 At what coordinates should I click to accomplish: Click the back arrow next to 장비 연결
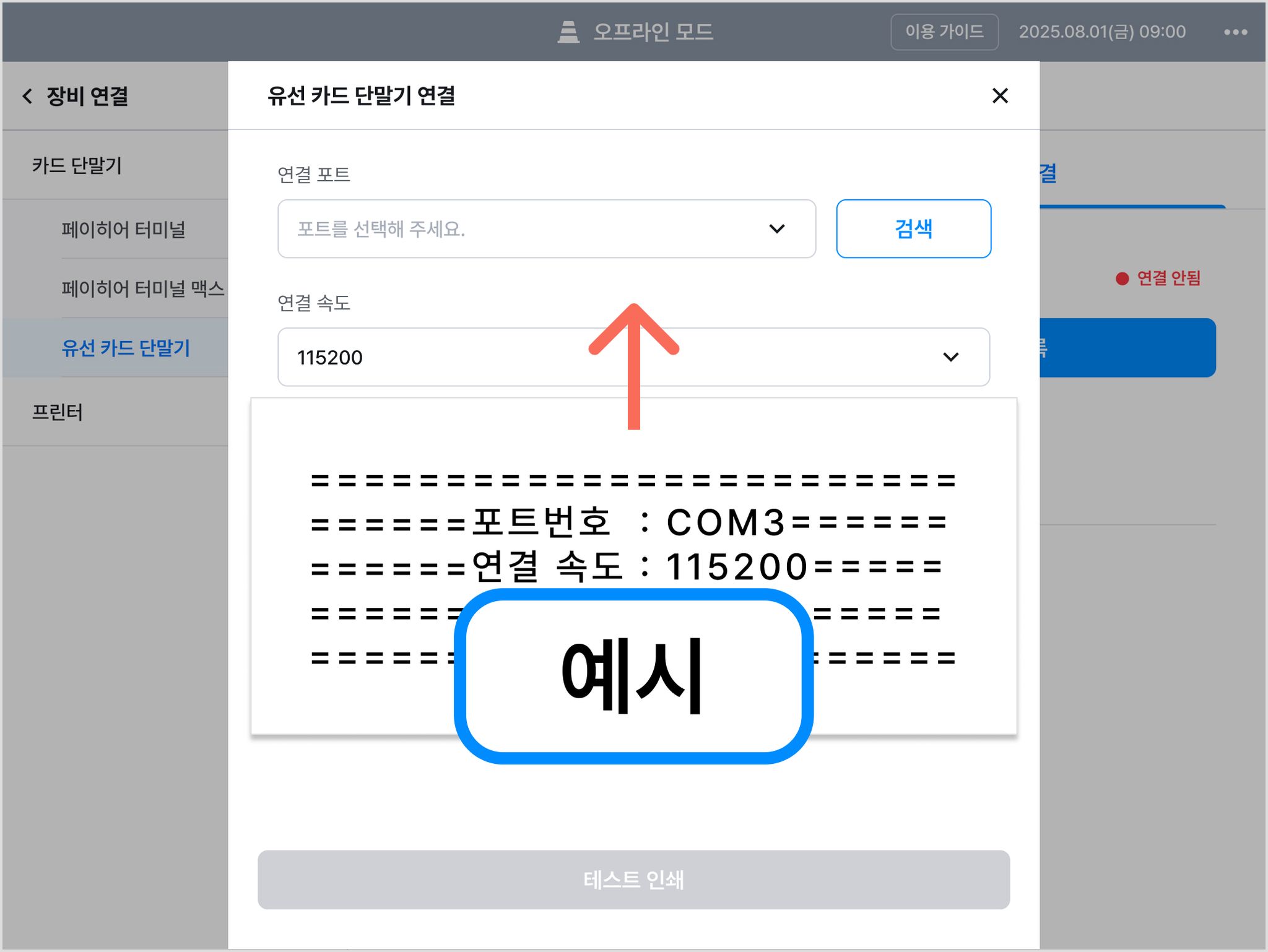point(27,96)
